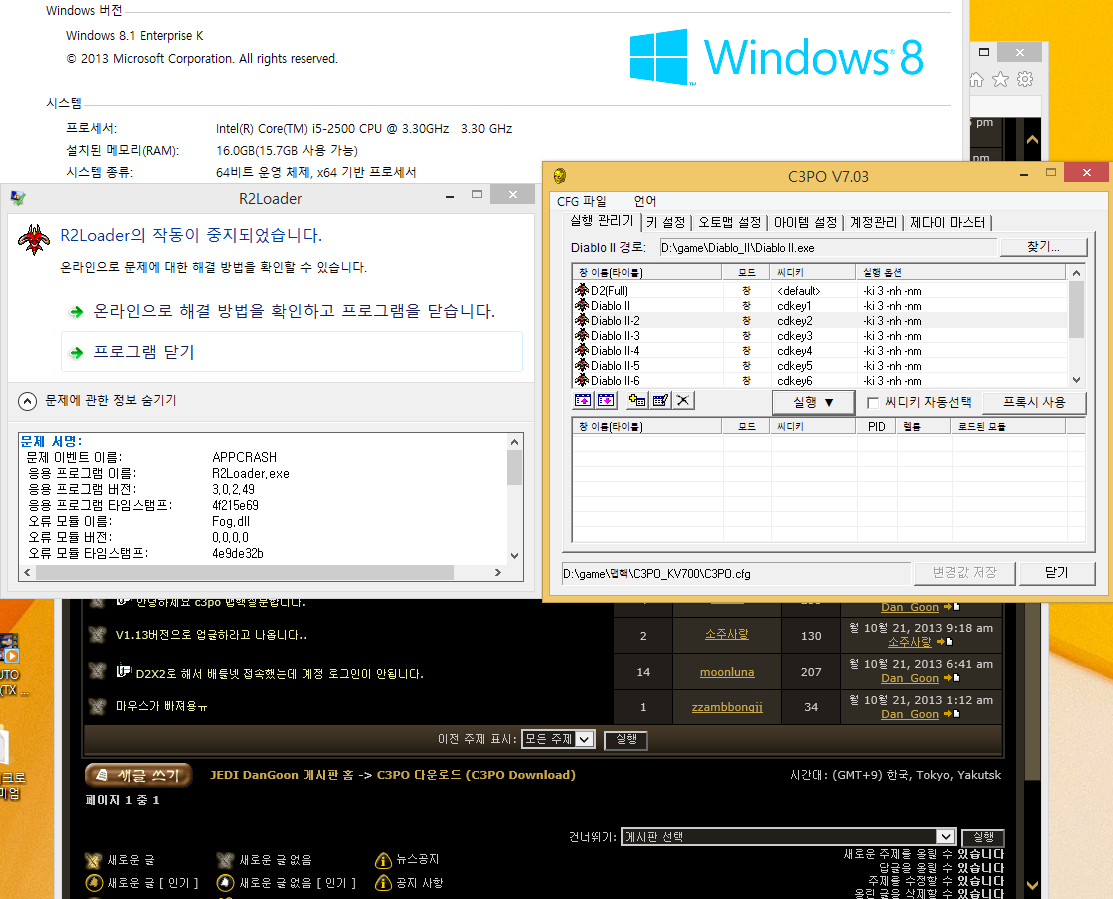The image size is (1113, 899).
Task: Open the 모든 주제 dropdown in forum
Action: click(557, 739)
